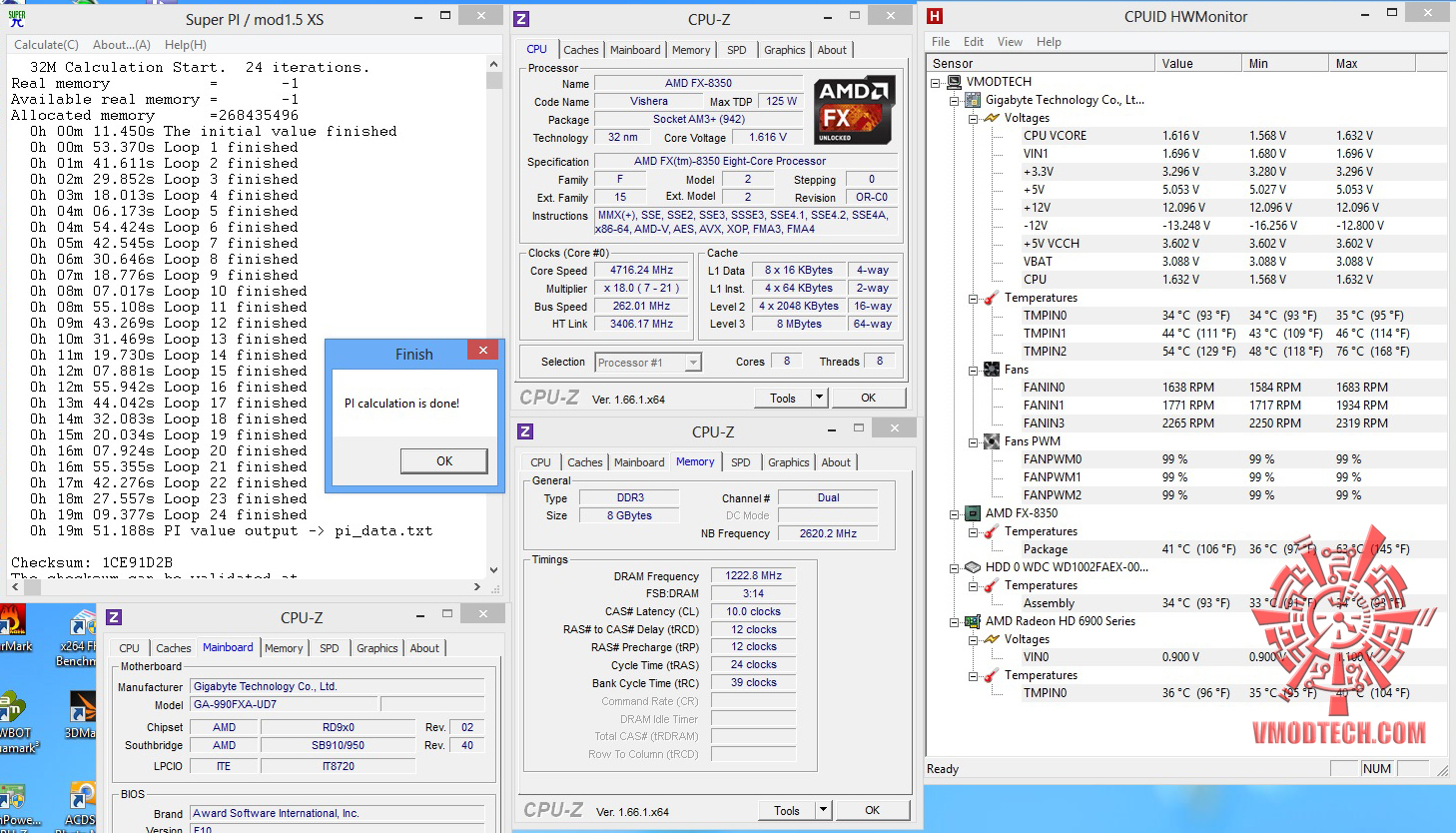This screenshot has height=833, width=1456.
Task: Switch to the Caches tab in the top CPU-Z window
Action: 580,50
